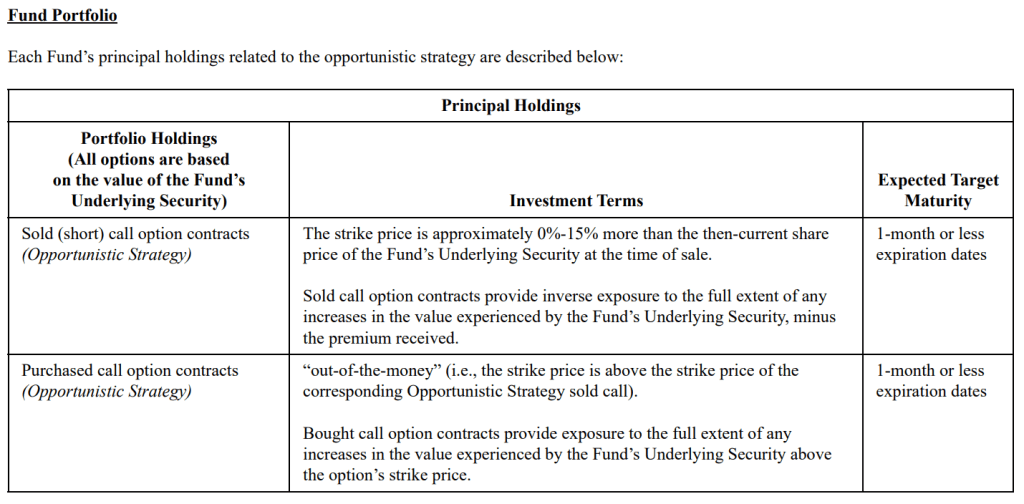
Task: Select the "Portfolio Holdings" column header
Action: pyautogui.click(x=149, y=139)
